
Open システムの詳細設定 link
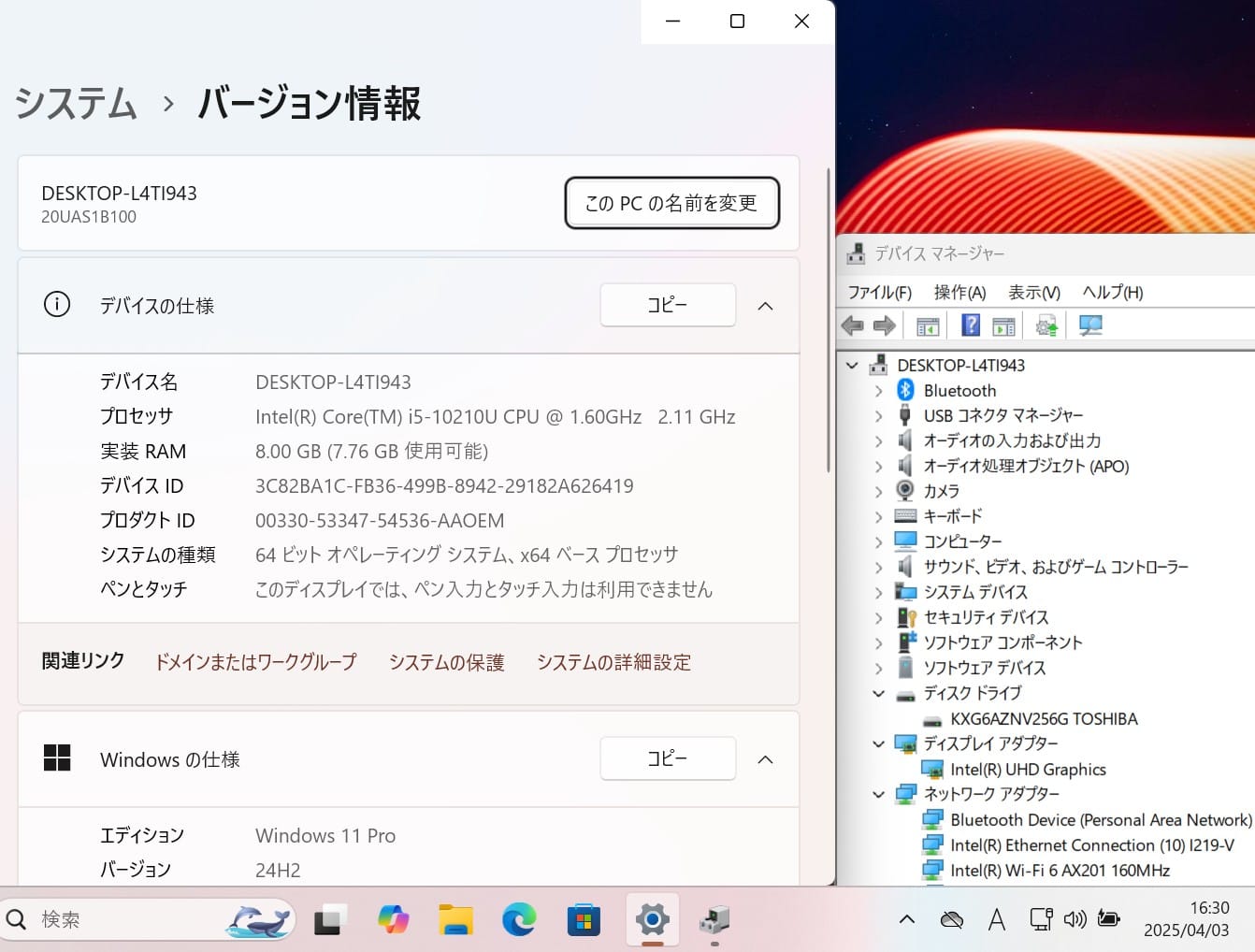(x=613, y=662)
